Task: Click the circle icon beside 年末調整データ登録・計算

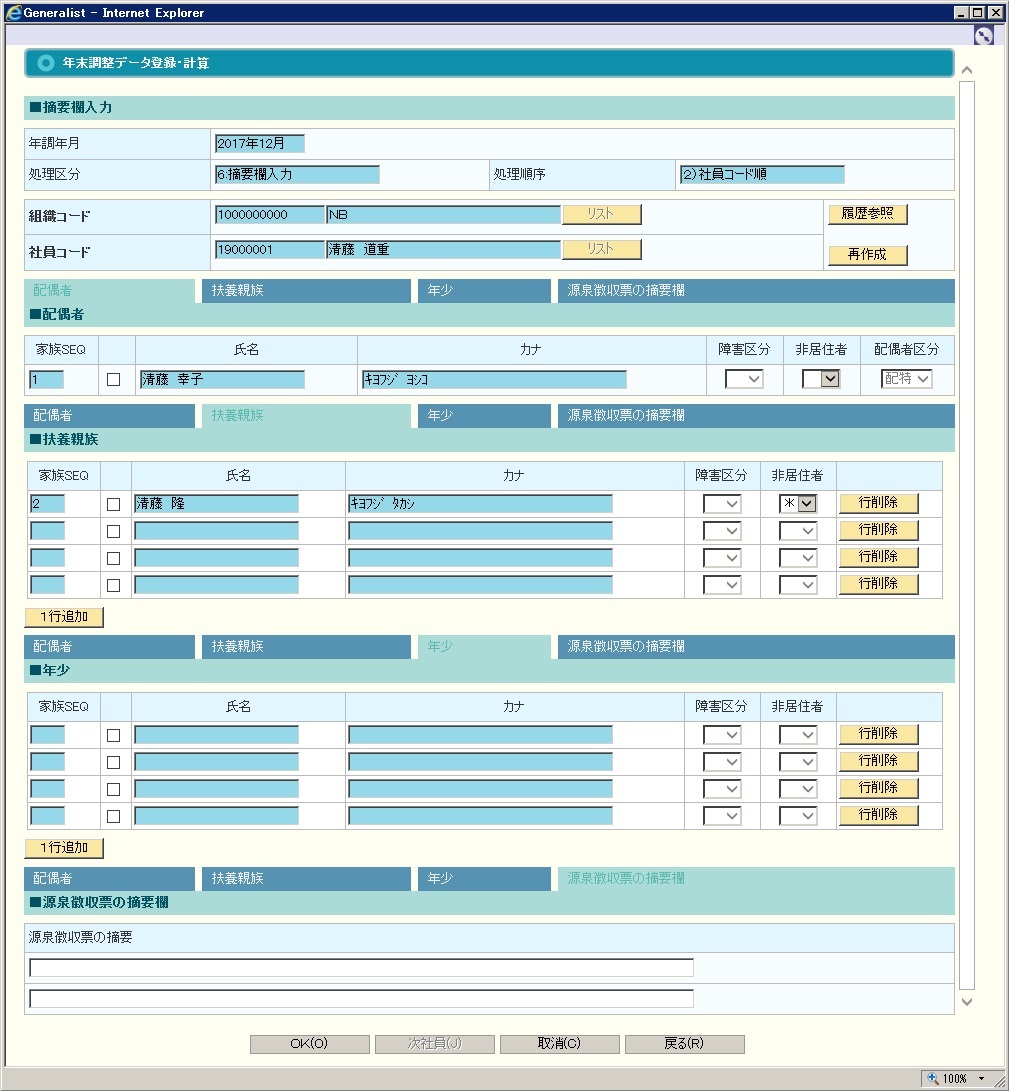Action: tap(45, 63)
